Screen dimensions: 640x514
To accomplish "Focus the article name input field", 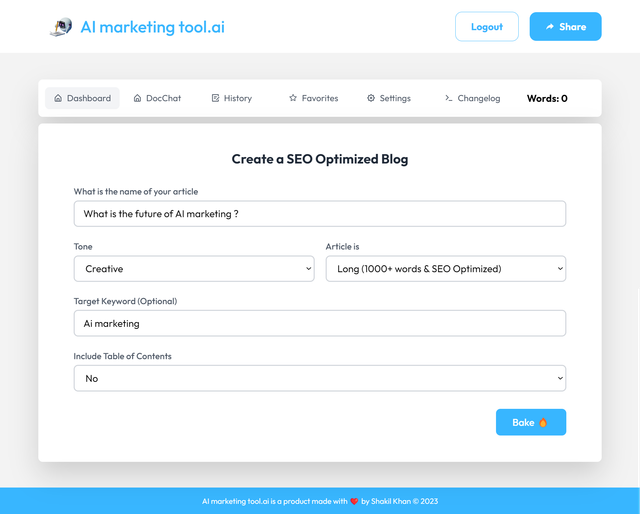I will point(320,214).
